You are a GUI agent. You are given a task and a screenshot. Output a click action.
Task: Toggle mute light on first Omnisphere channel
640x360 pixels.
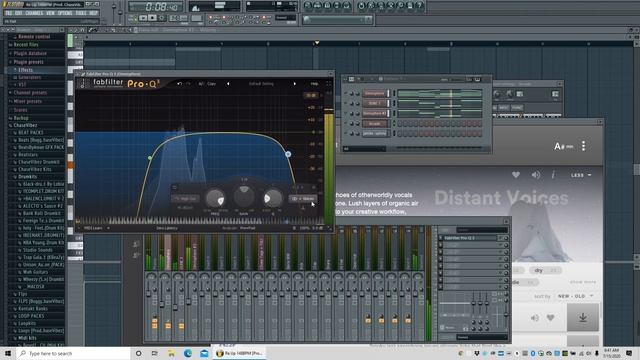point(346,93)
